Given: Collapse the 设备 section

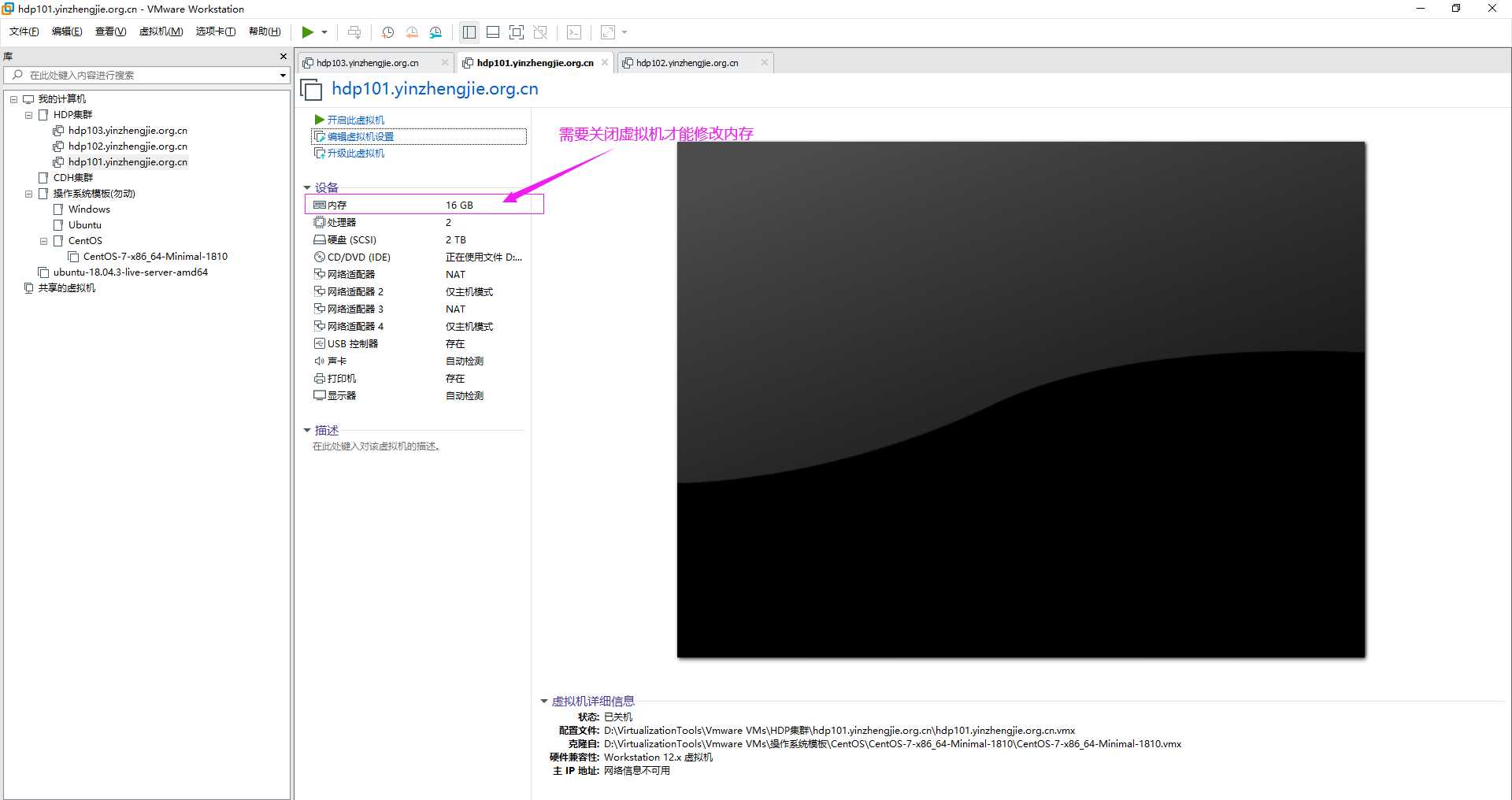Looking at the screenshot, I should pos(307,188).
